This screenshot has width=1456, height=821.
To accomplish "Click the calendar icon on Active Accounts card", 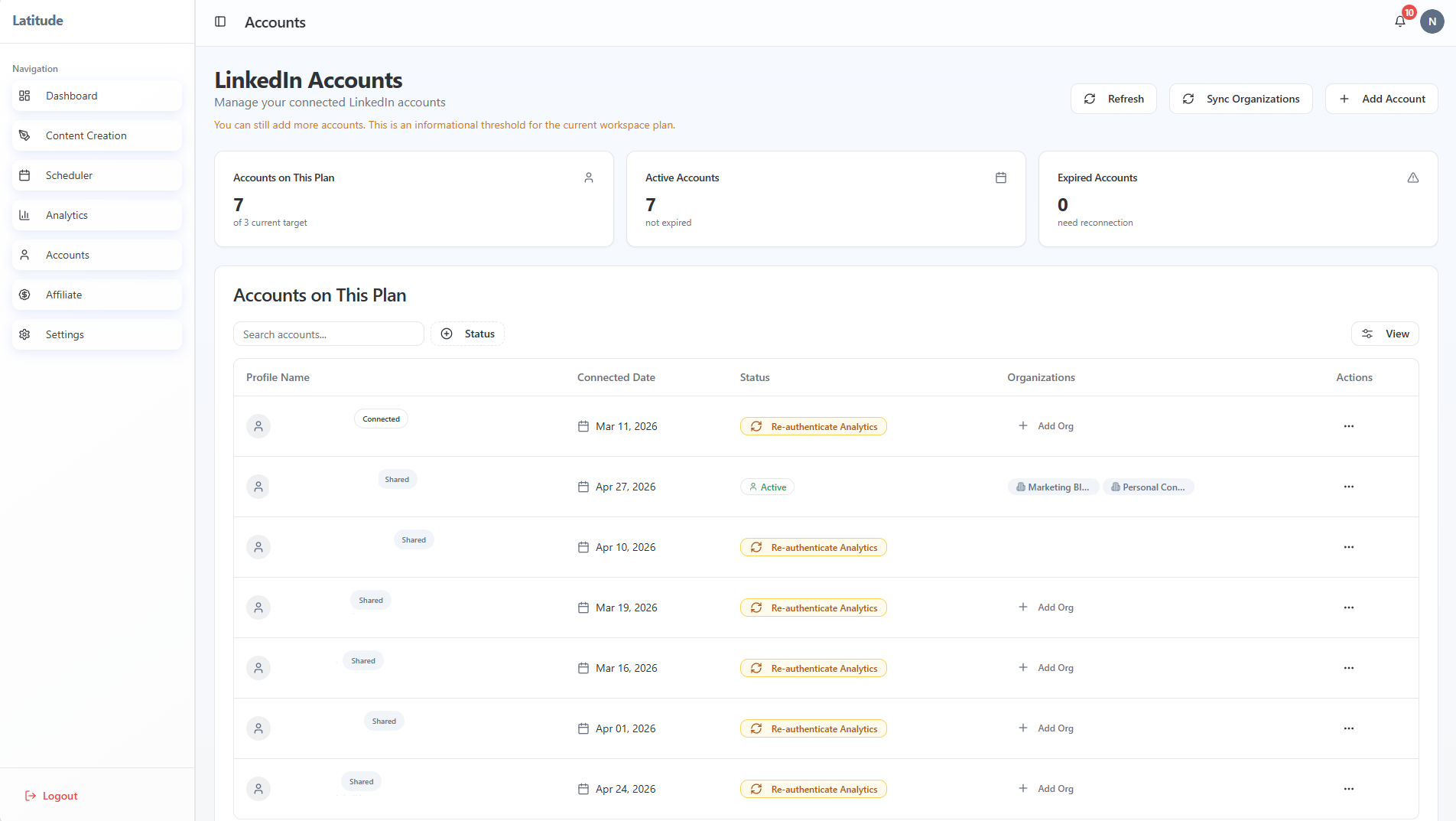I will tap(1001, 177).
